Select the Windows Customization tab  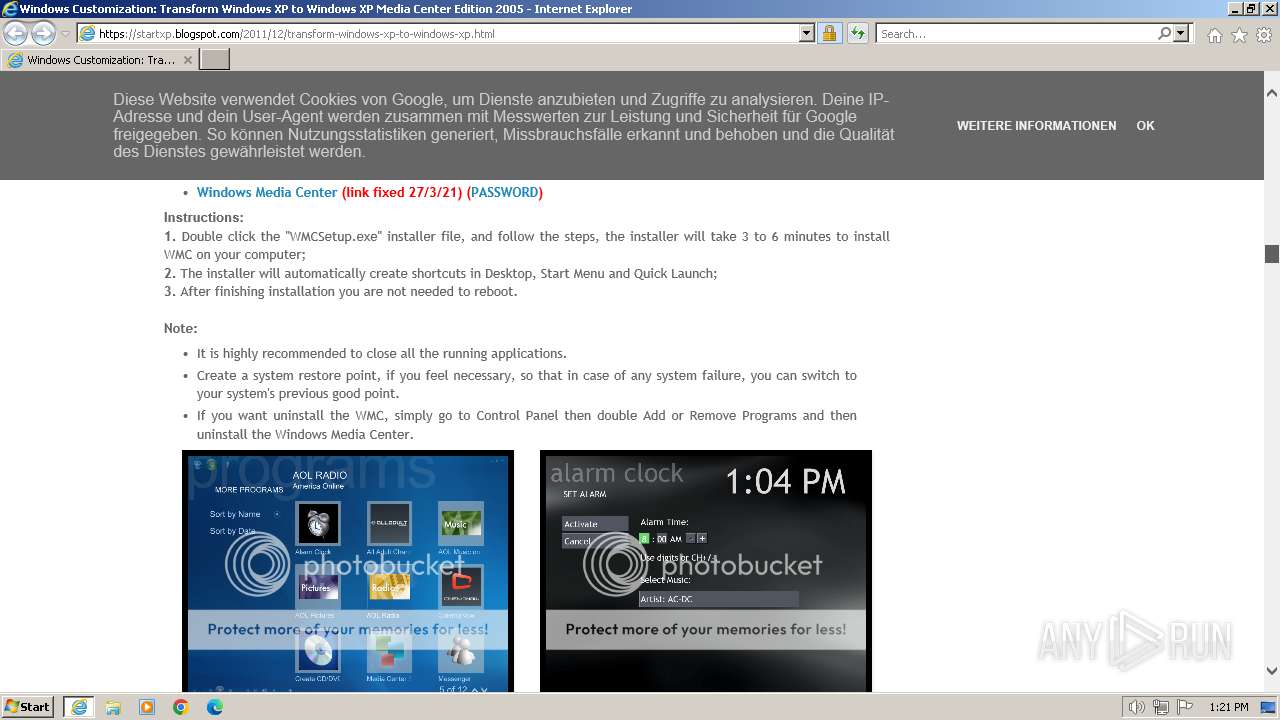click(100, 60)
